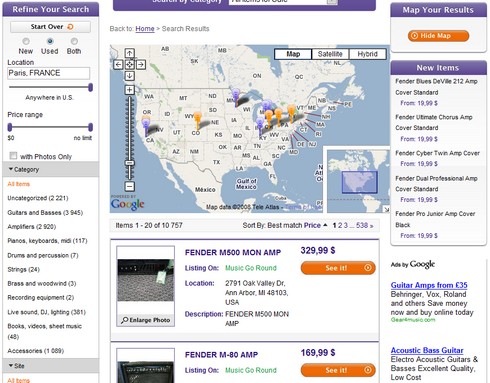Switch map to Satellite view

pyautogui.click(x=330, y=54)
